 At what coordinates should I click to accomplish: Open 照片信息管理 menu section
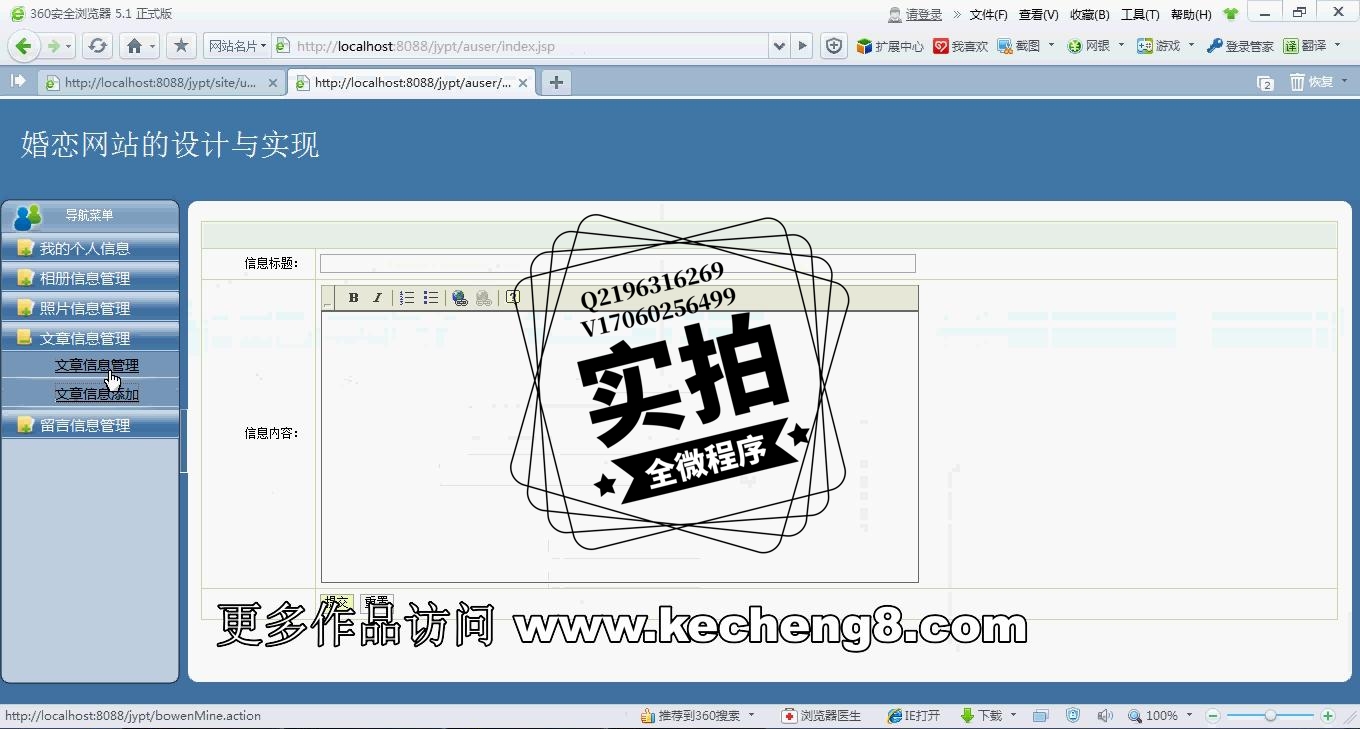(x=90, y=308)
